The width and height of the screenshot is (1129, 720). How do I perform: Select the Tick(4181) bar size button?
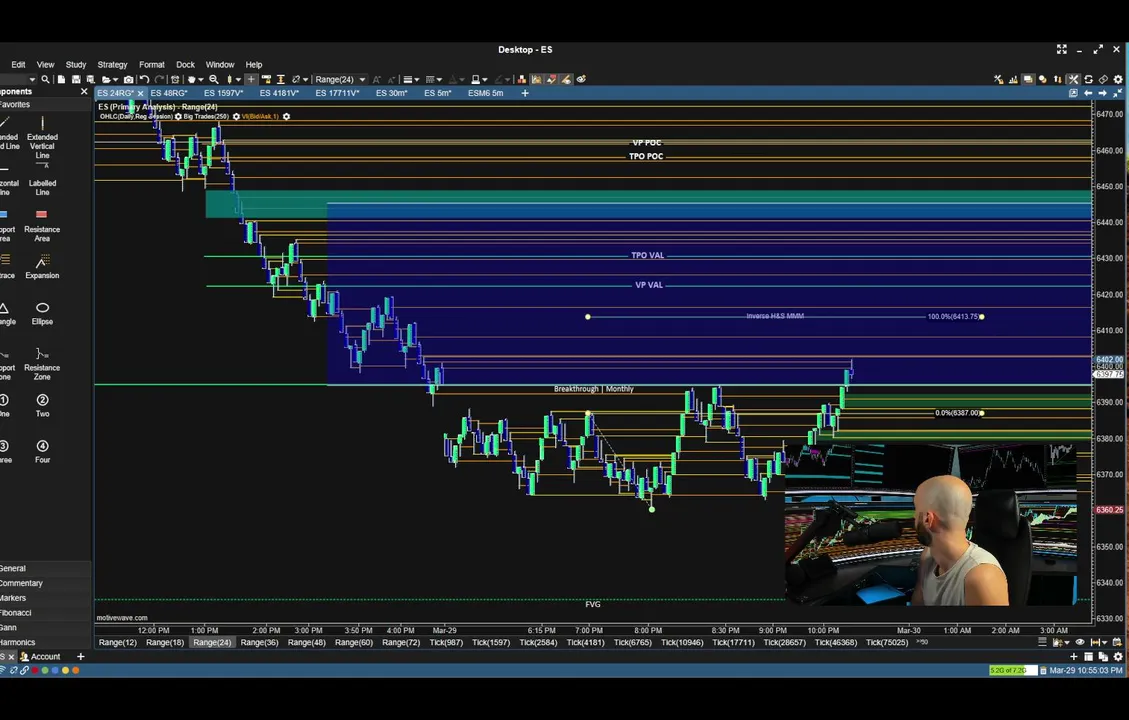point(585,642)
